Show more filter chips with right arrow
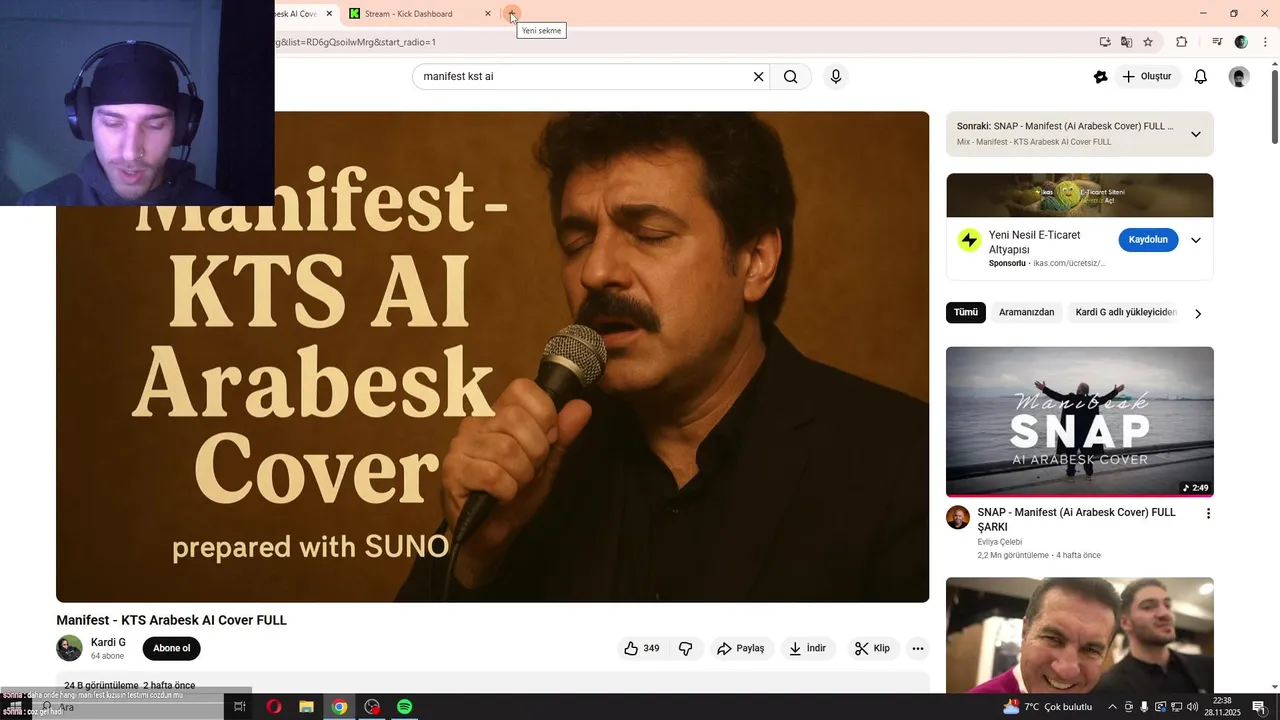Screen dimensions: 1280x720 (x=1198, y=313)
